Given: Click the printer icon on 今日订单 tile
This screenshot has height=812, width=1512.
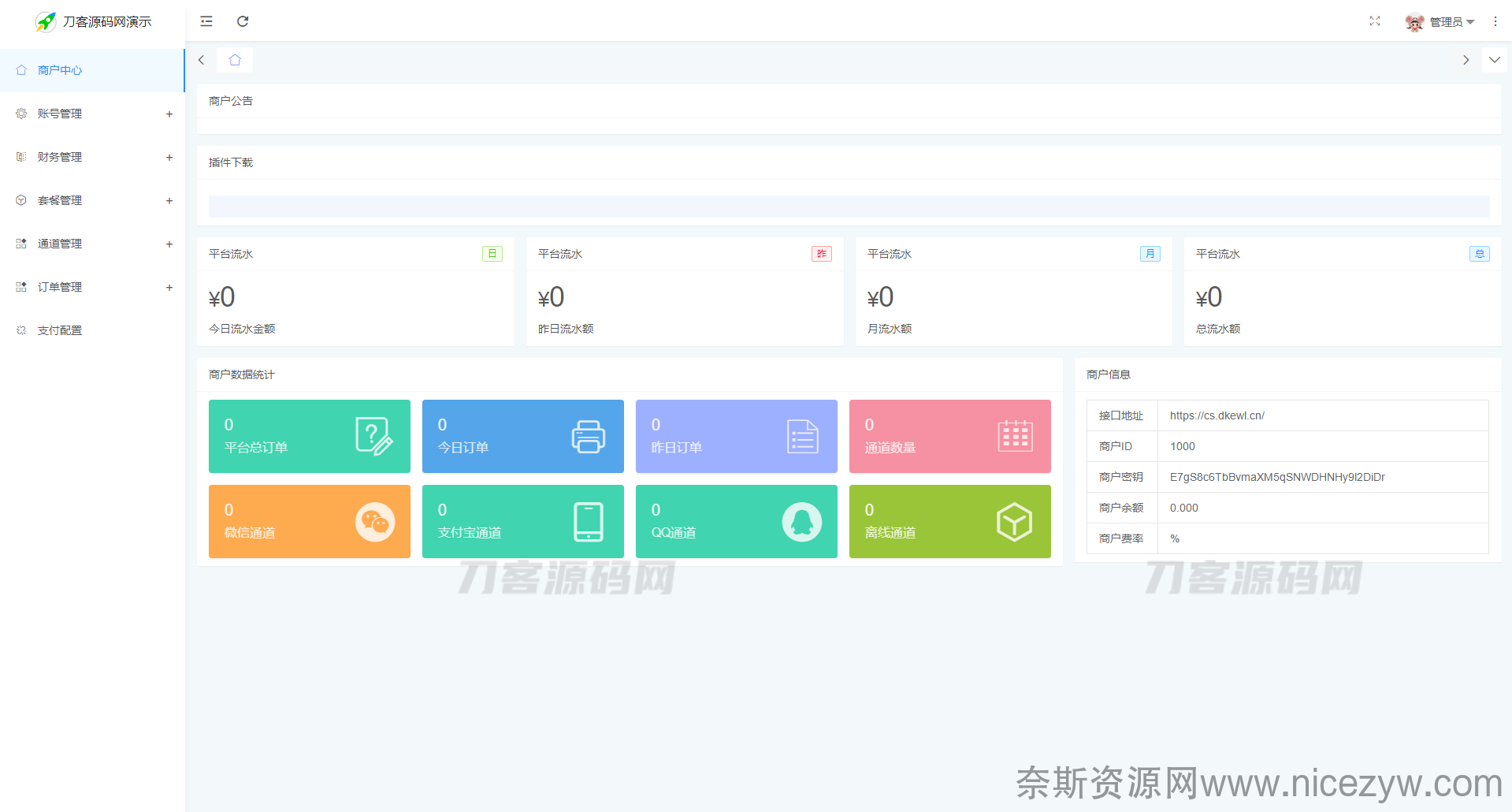Looking at the screenshot, I should point(589,437).
